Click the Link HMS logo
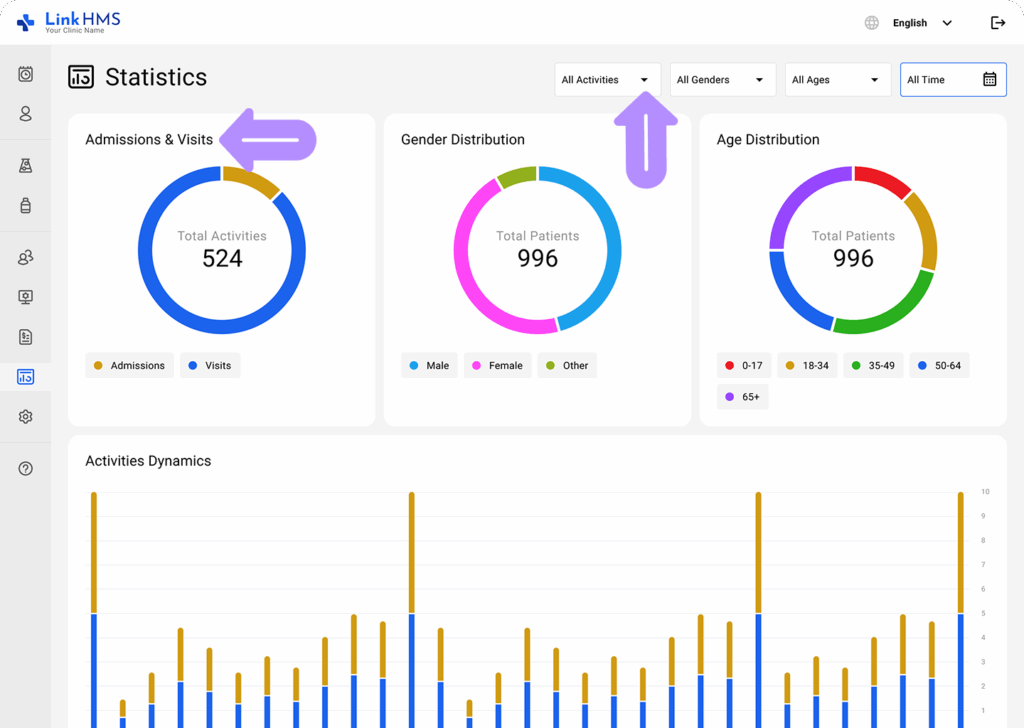Viewport: 1024px width, 728px height. (66, 21)
